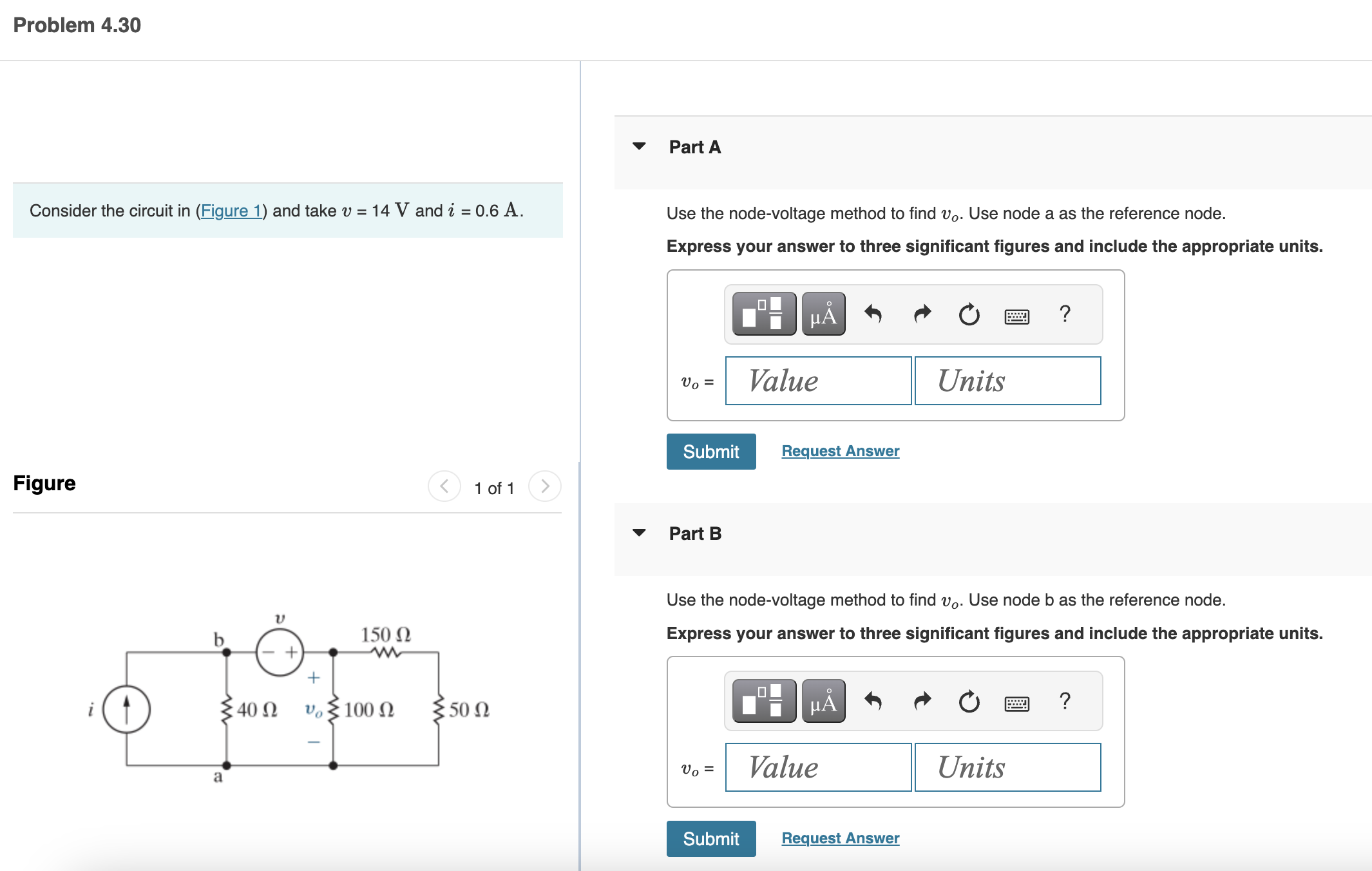Image resolution: width=1372 pixels, height=871 pixels.
Task: Insert units using the μA icon in Part B
Action: point(824,702)
